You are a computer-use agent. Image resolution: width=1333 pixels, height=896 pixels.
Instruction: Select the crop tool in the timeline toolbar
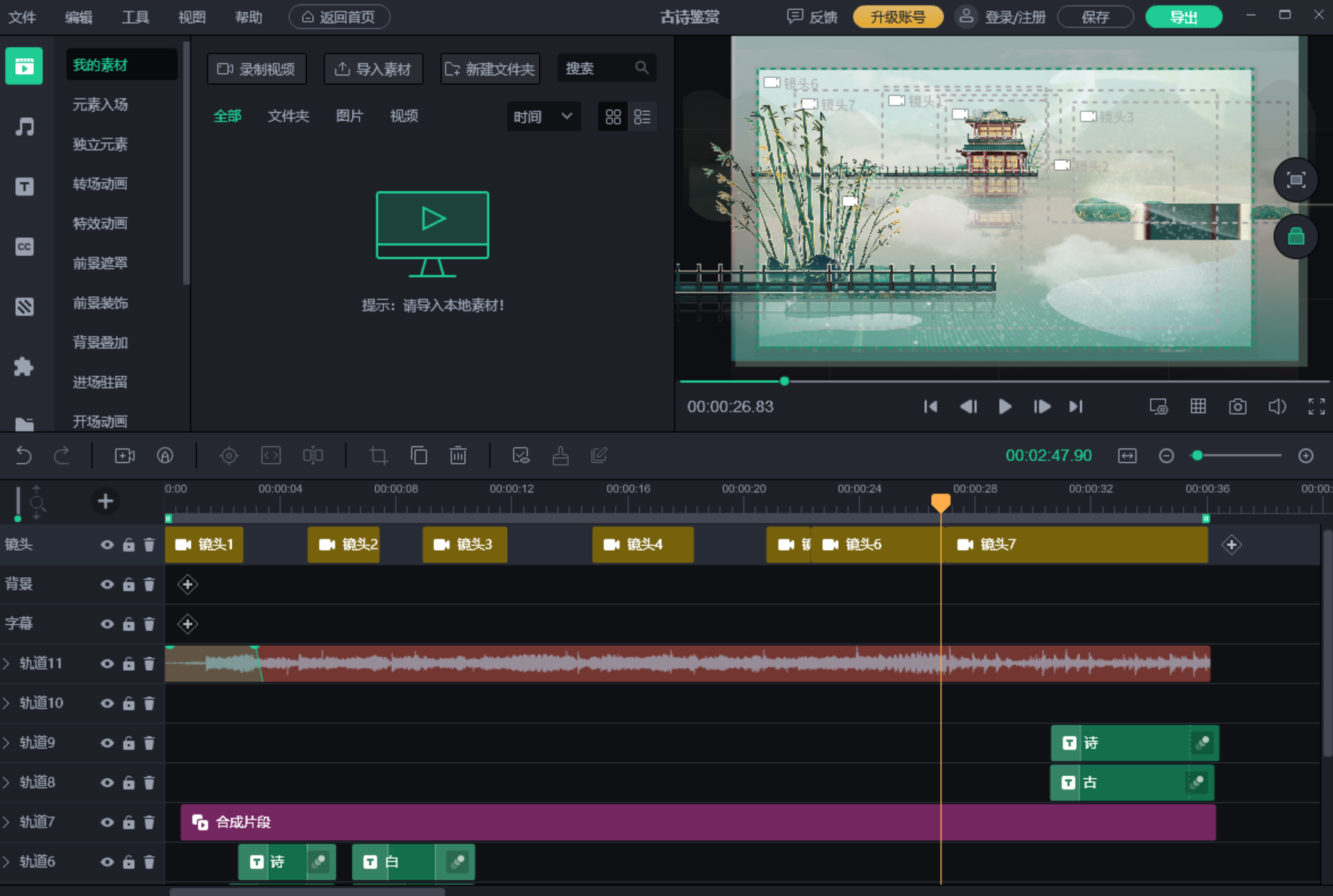click(x=378, y=456)
